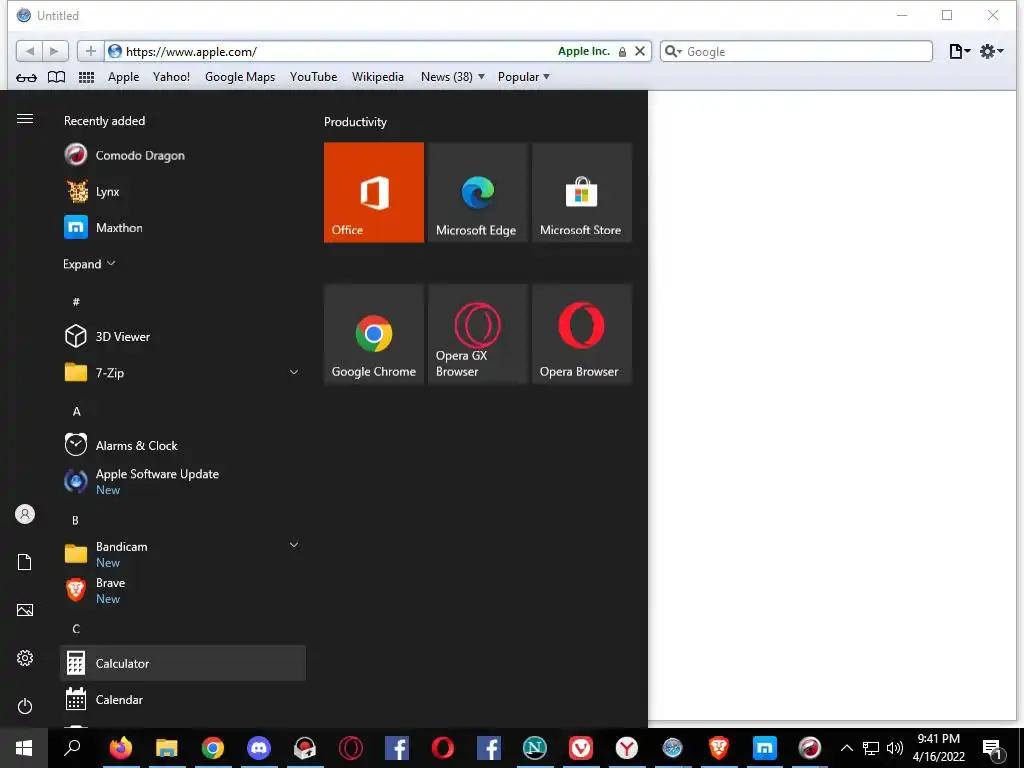1024x768 pixels.
Task: Launch Brave from the app list
Action: pos(183,590)
